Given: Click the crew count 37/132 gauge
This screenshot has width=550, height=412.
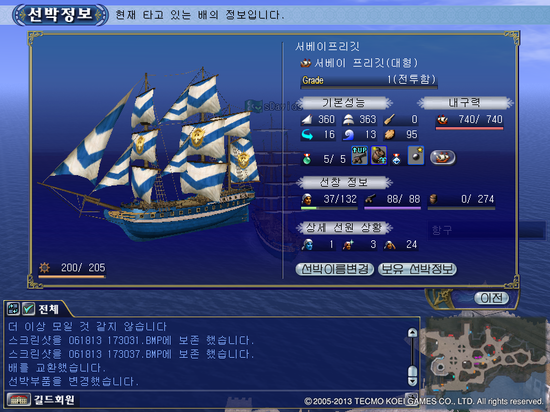Looking at the screenshot, I should 329,201.
